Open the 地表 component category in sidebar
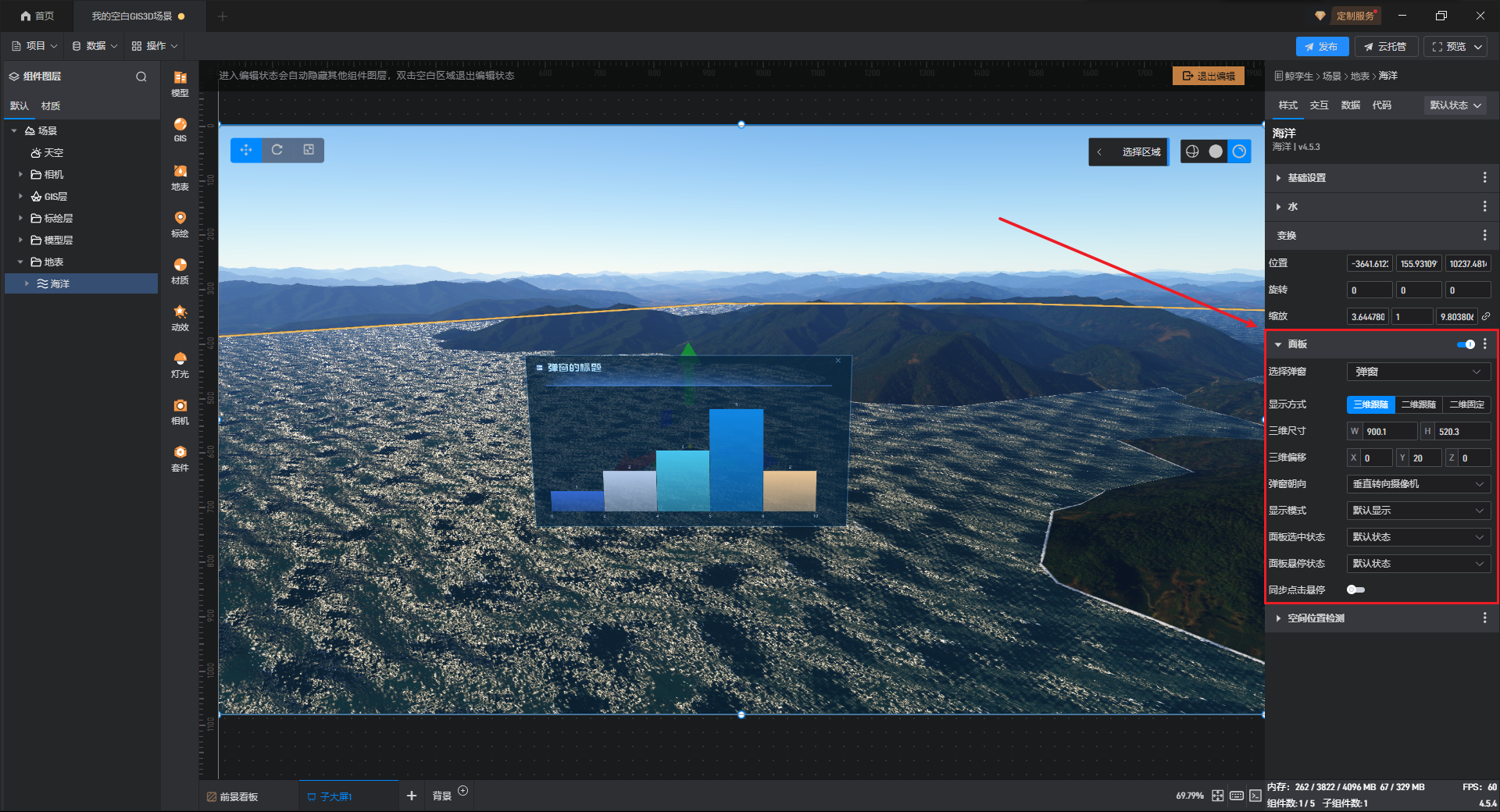1500x812 pixels. point(180,177)
